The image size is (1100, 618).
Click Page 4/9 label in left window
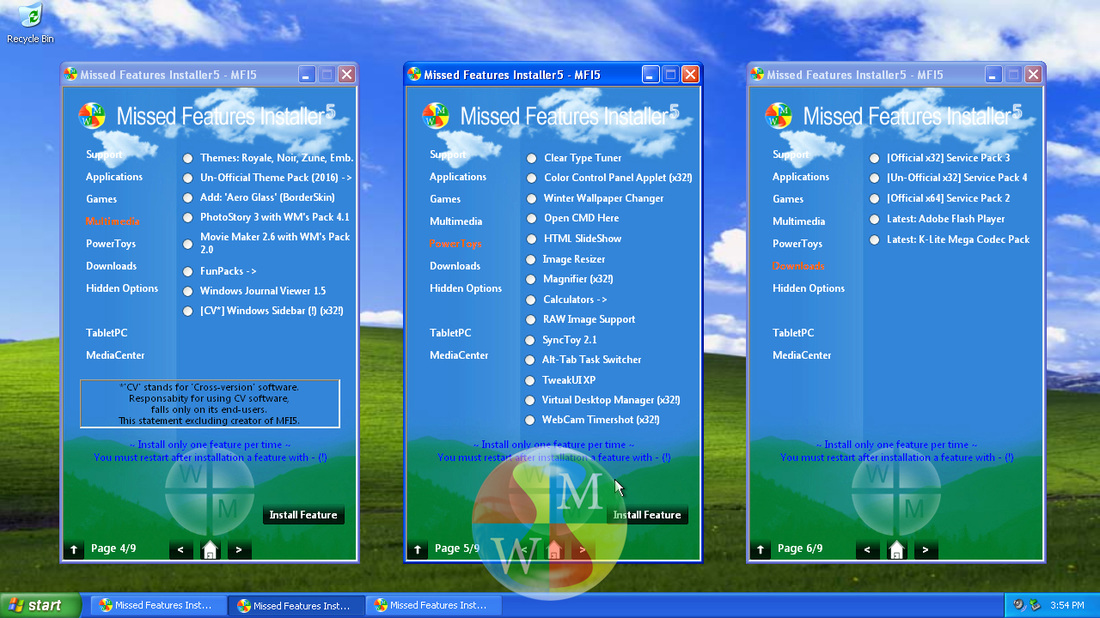113,549
